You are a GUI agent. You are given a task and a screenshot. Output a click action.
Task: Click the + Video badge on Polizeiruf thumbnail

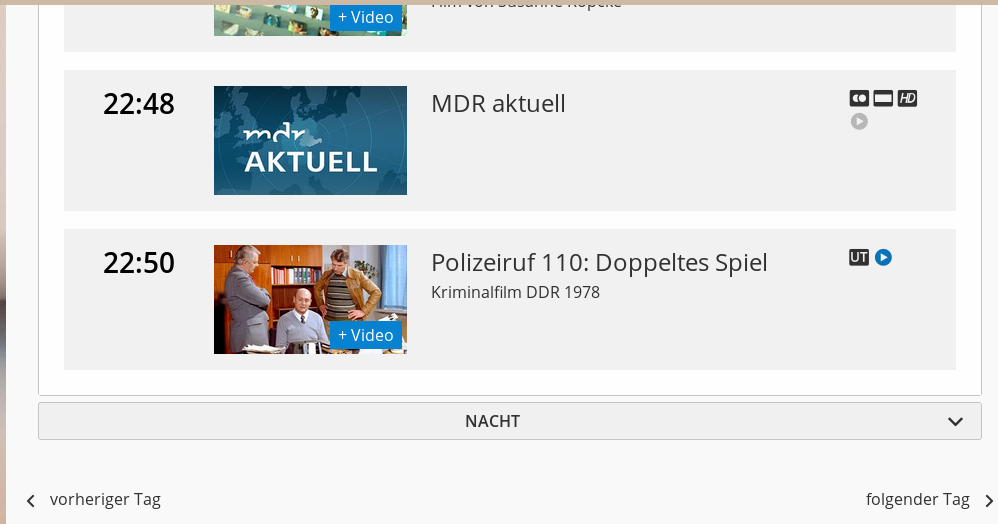click(365, 335)
